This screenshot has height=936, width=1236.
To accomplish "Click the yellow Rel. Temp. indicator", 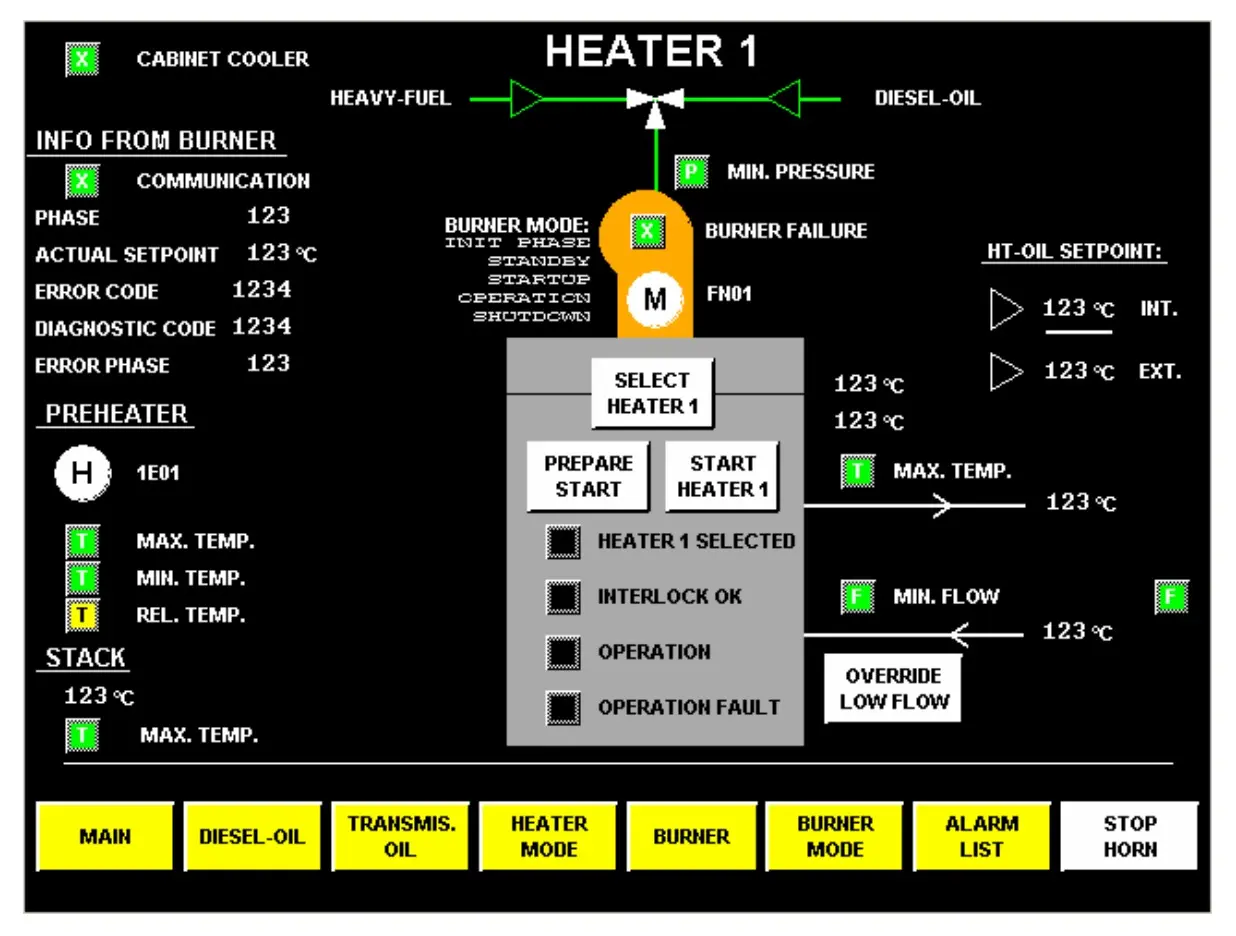I will pyautogui.click(x=83, y=616).
